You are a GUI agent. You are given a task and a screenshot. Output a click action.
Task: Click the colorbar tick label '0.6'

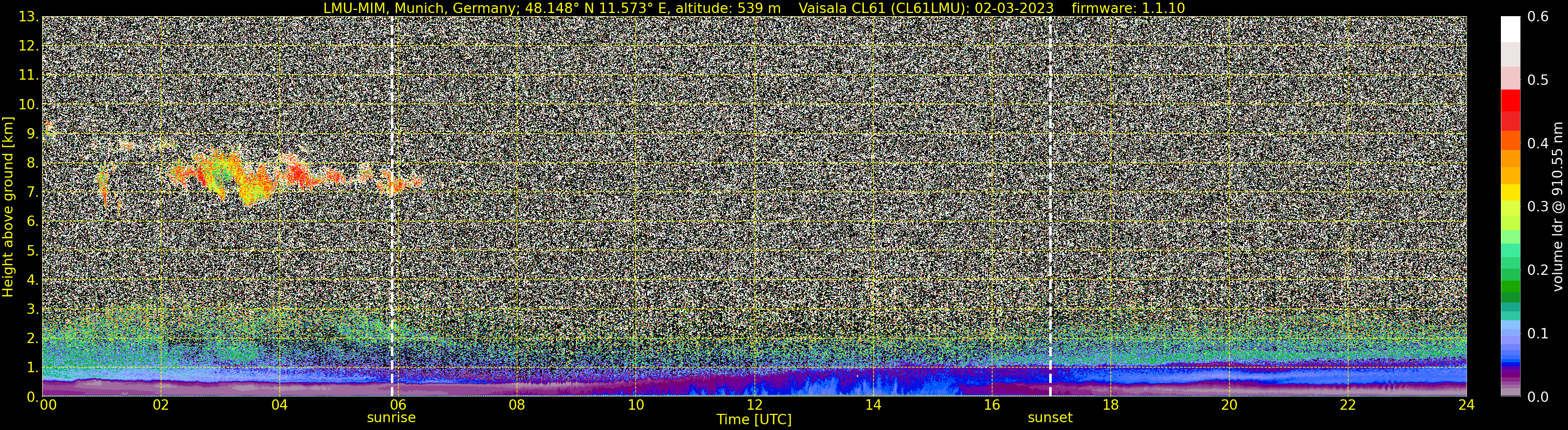1538,17
